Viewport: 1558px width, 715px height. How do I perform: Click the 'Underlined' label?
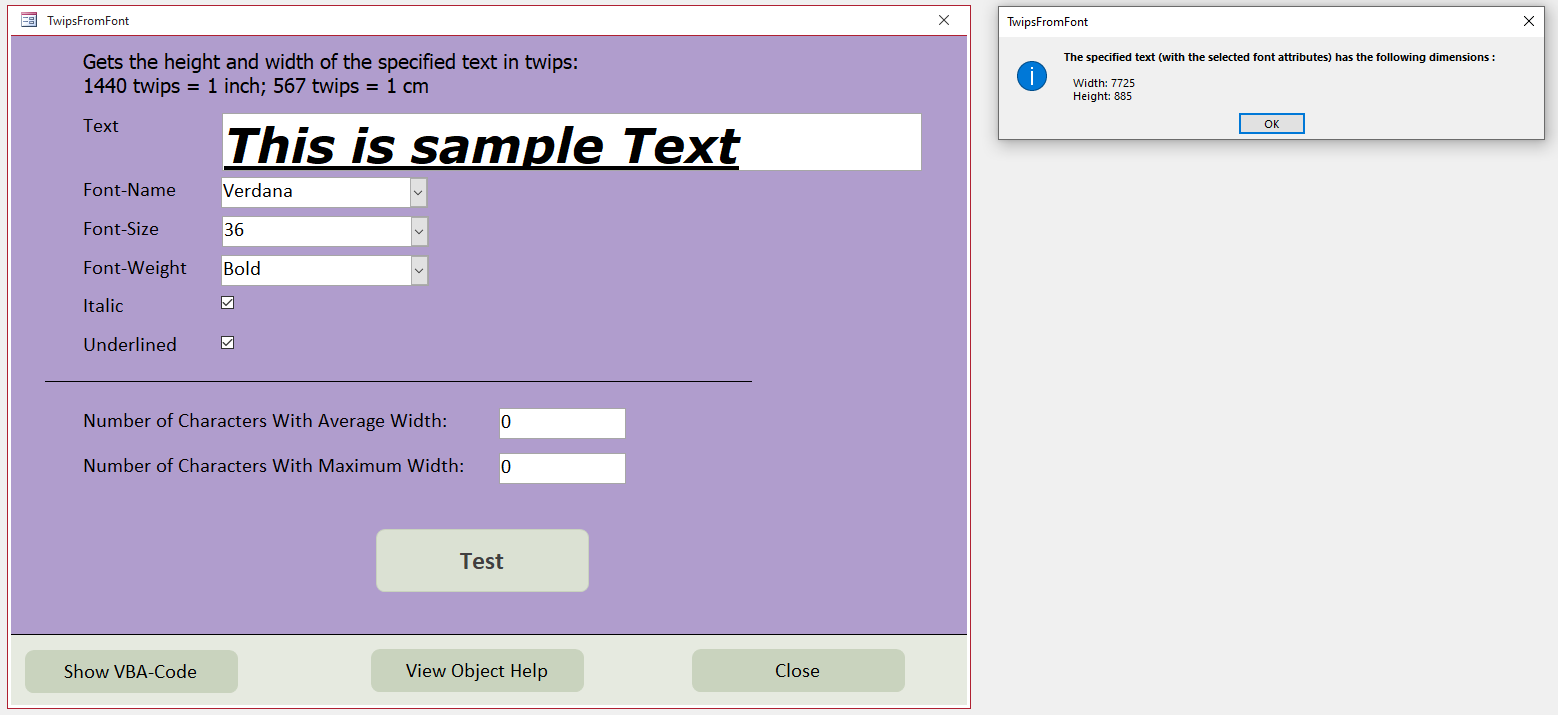tap(130, 345)
